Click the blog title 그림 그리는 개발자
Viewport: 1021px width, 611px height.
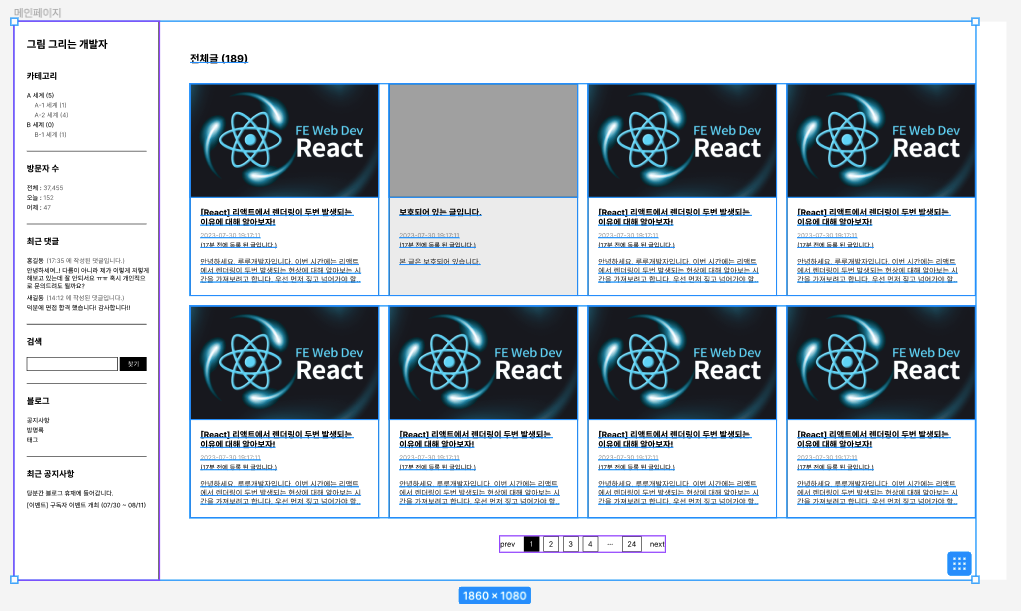coord(67,44)
